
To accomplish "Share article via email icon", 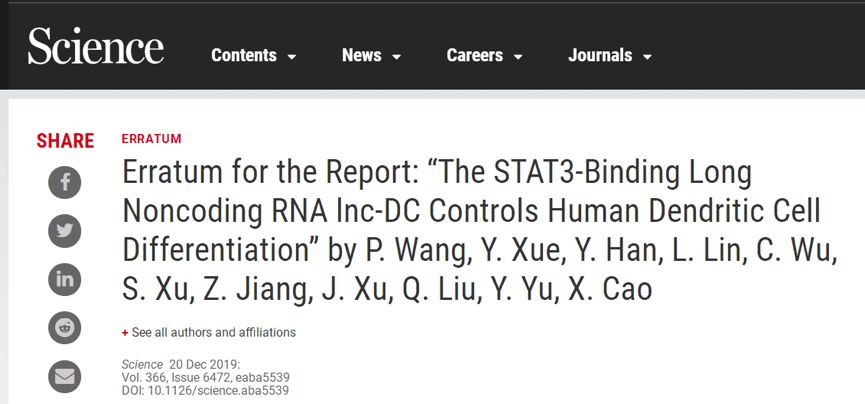I will 65,376.
